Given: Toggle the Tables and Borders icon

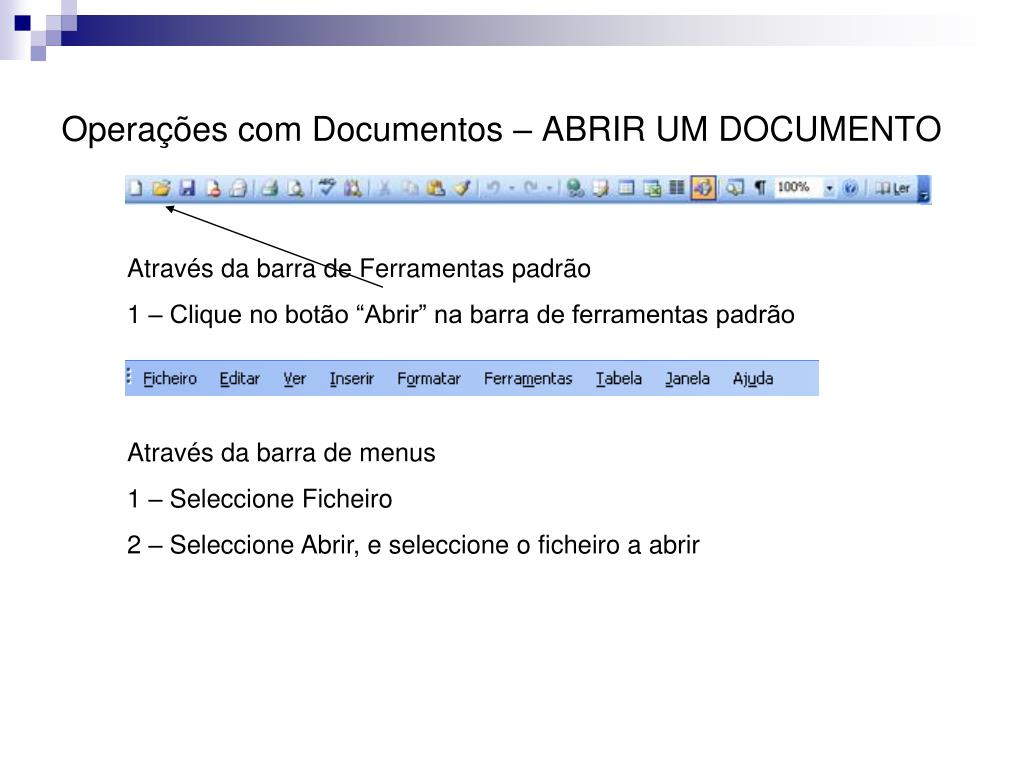Looking at the screenshot, I should tap(600, 188).
